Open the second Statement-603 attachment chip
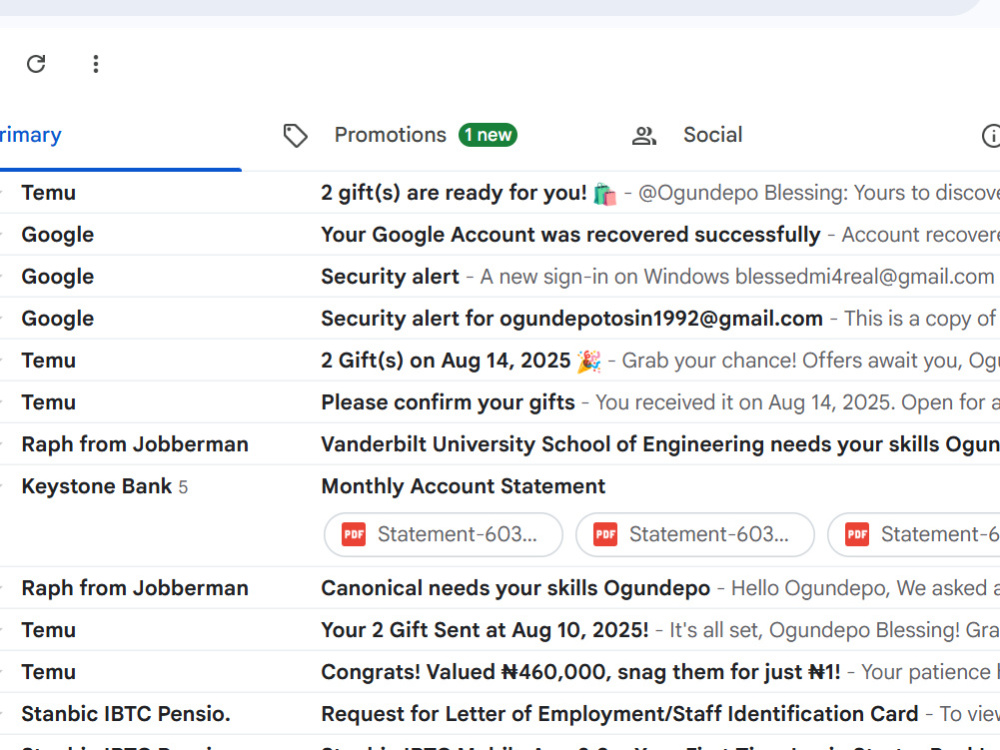1000x750 pixels. click(x=695, y=534)
